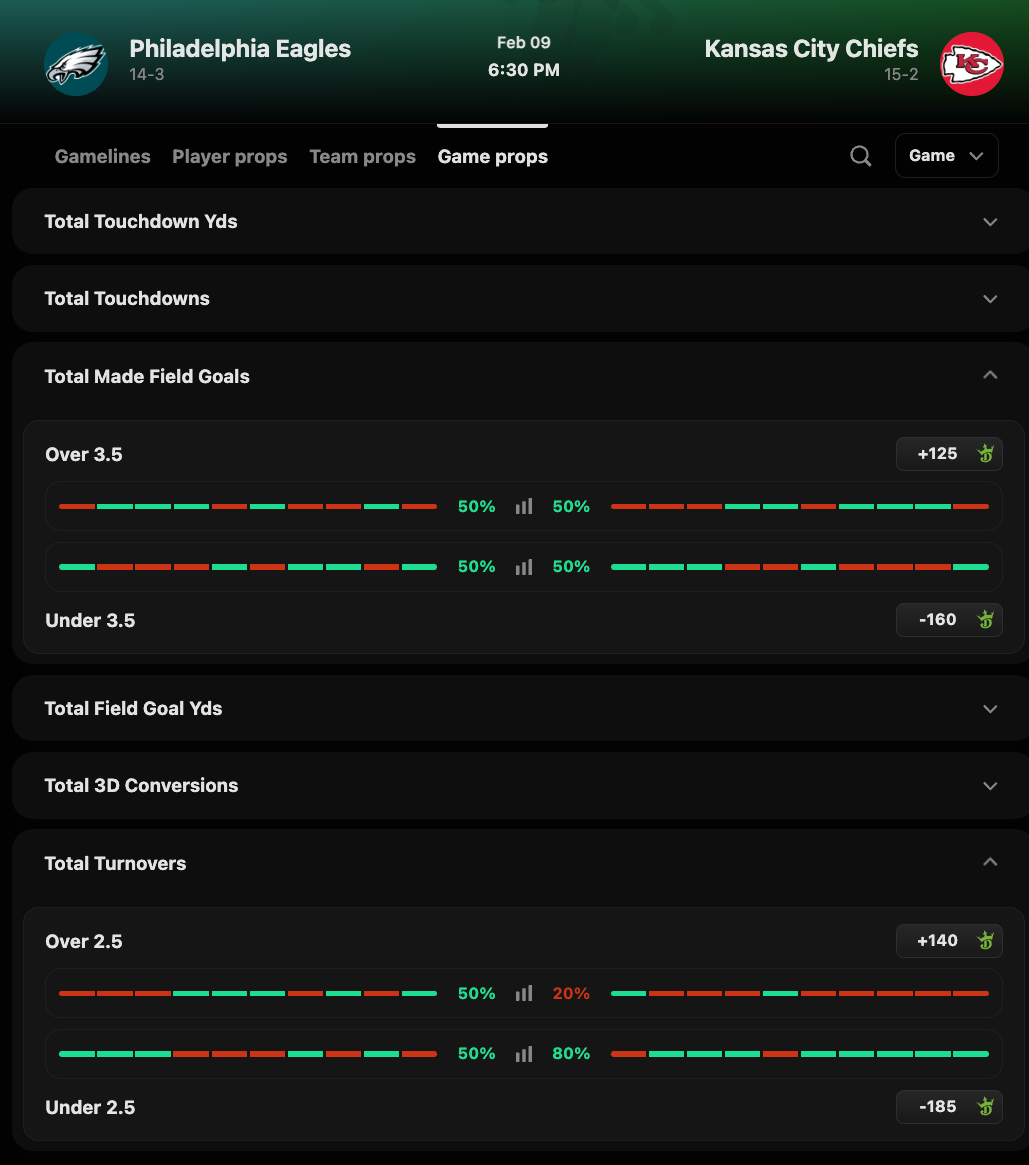Click Kansas City Chiefs team name

[x=811, y=49]
